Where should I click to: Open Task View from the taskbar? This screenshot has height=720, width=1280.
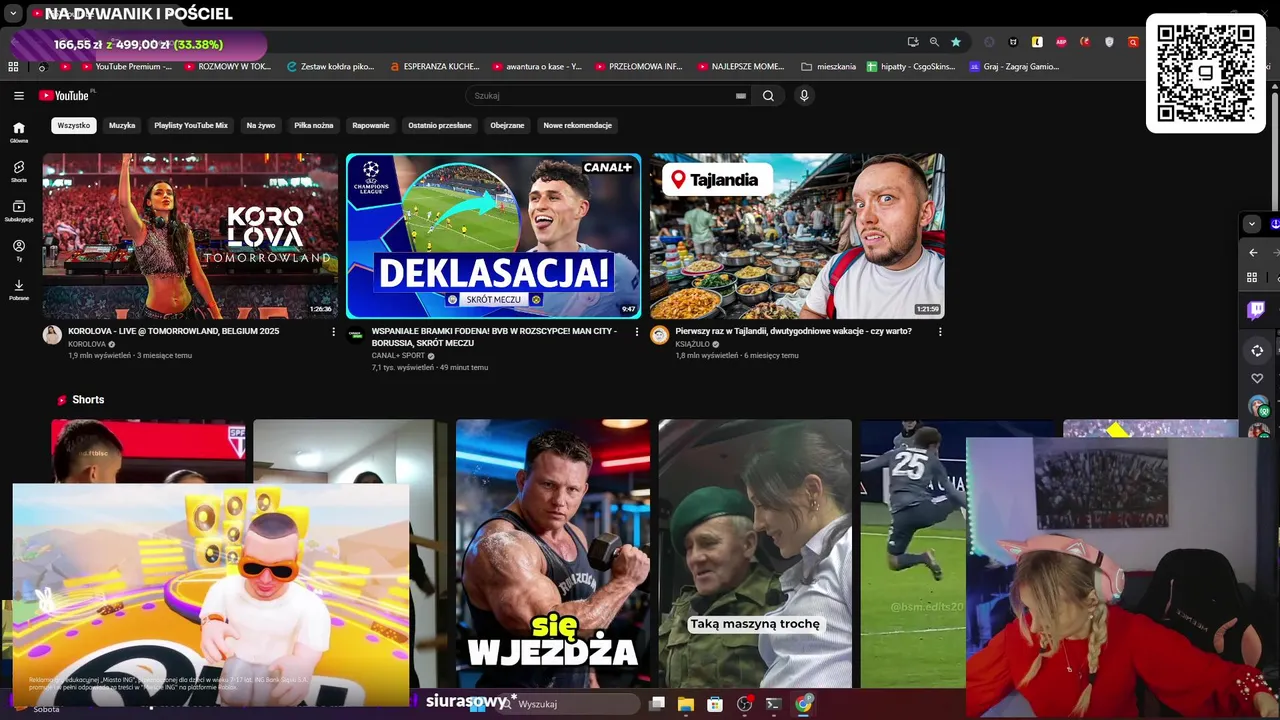(x=657, y=704)
